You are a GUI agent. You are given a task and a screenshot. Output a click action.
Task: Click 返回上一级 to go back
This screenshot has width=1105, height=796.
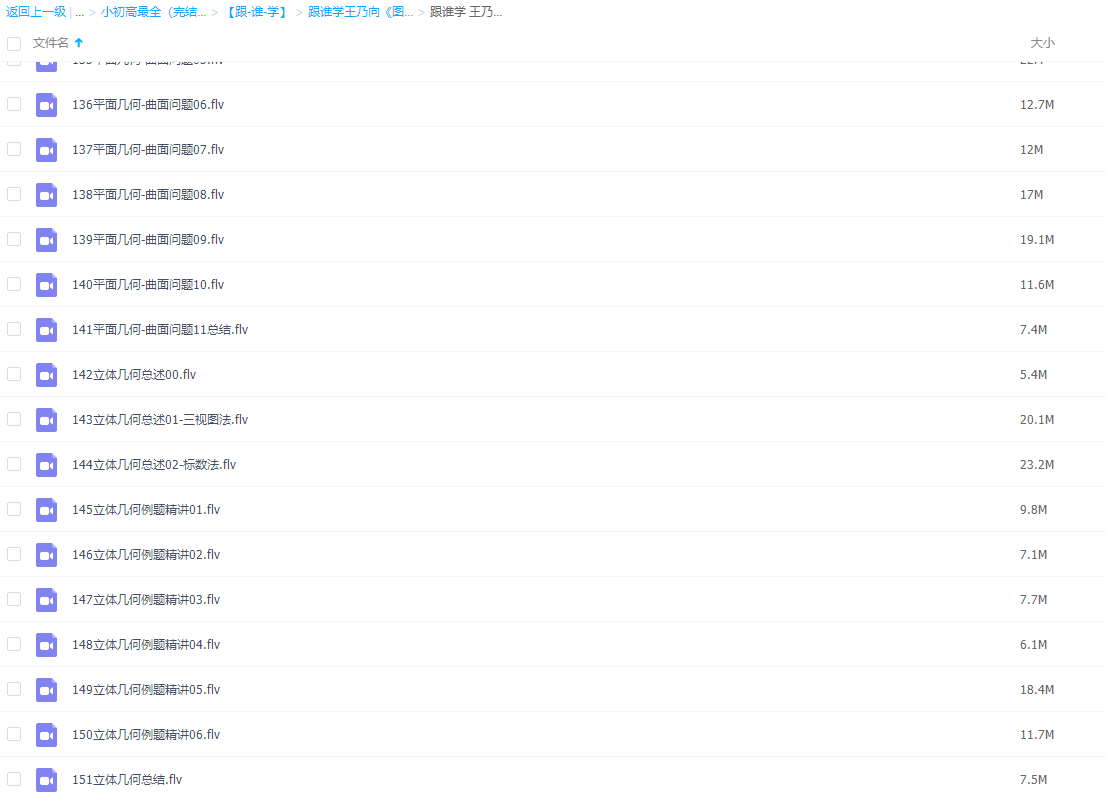click(x=36, y=12)
